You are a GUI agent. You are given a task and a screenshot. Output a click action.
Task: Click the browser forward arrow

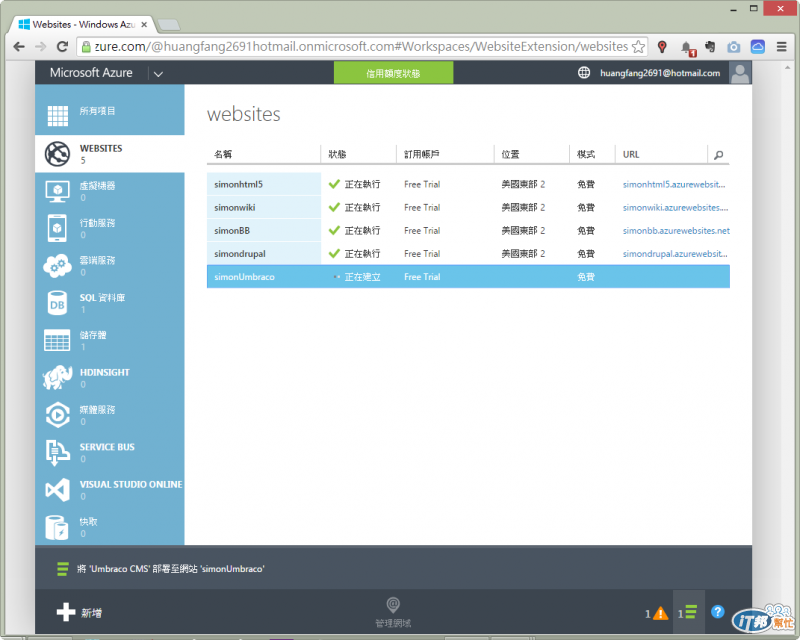pos(40,46)
